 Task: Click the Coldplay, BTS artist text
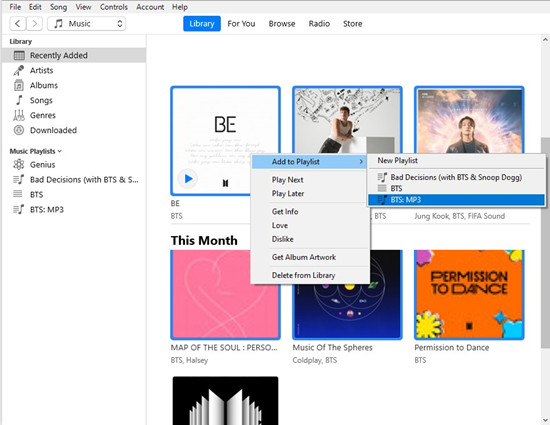click(x=315, y=360)
